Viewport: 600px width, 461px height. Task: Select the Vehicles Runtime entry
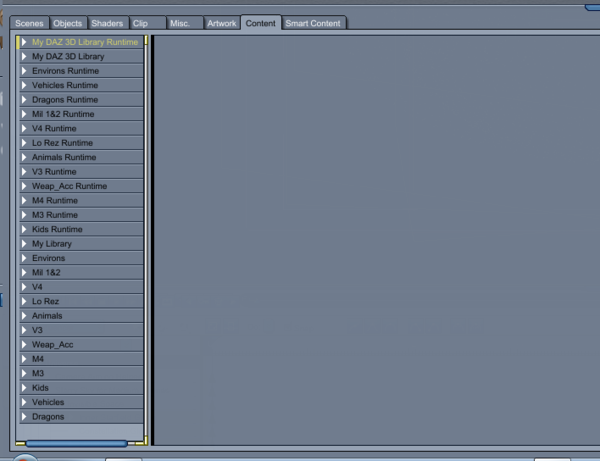click(82, 85)
